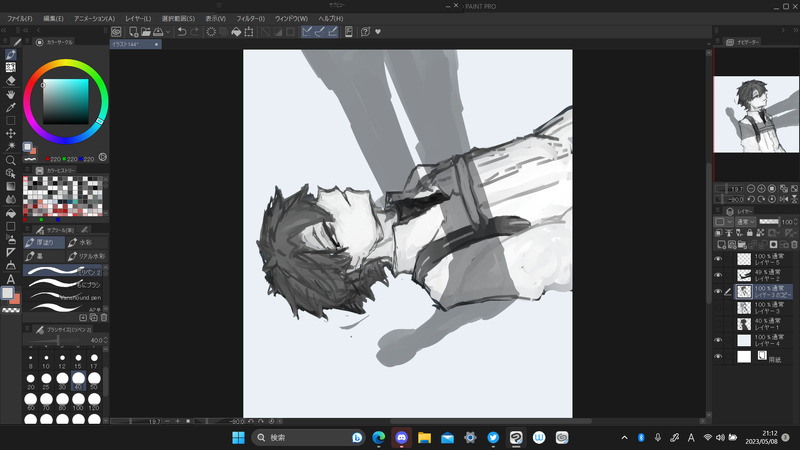The image size is (800, 450).
Task: Hide the 用紙 paper layer
Action: coord(718,357)
